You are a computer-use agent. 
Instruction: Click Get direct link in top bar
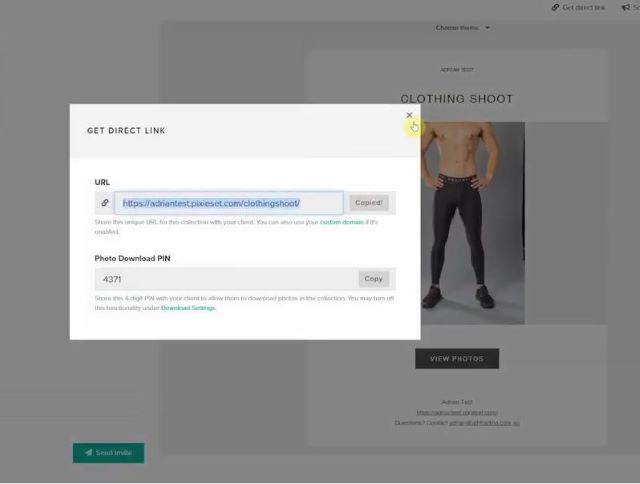pos(584,7)
